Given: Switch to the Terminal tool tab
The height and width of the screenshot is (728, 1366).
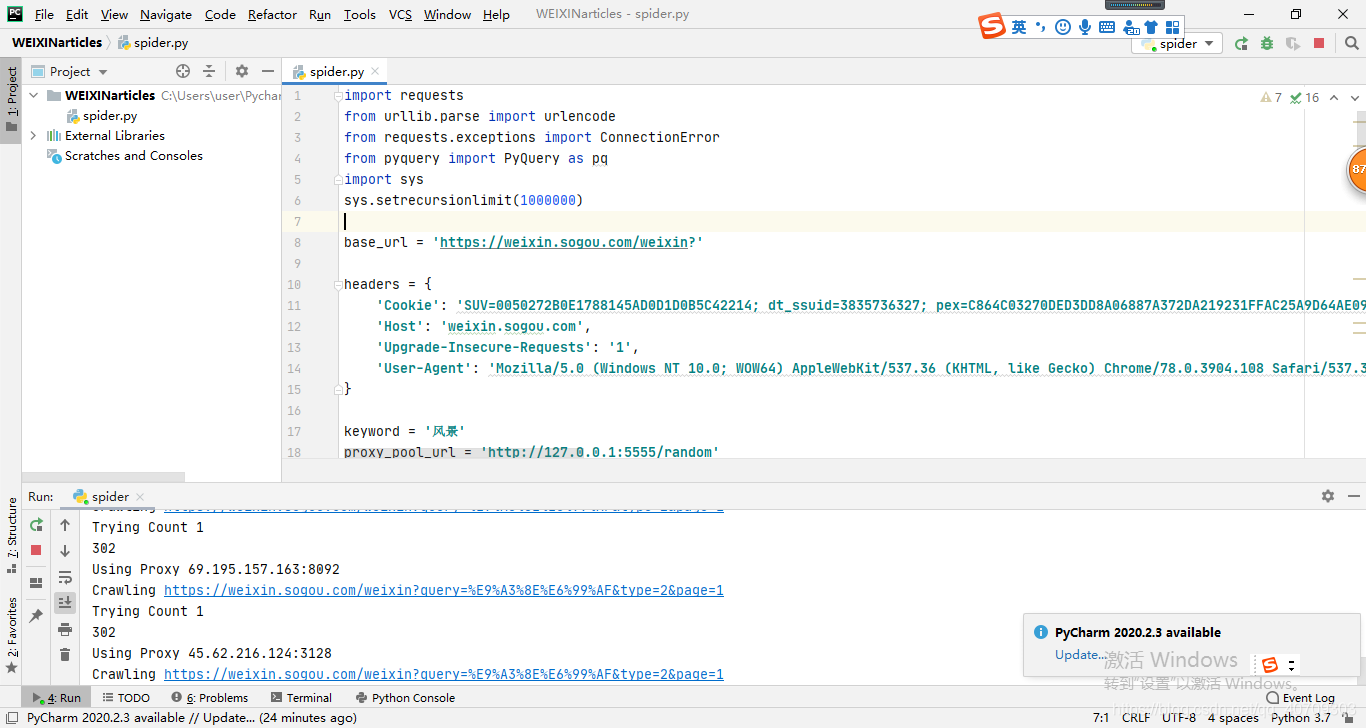Looking at the screenshot, I should [301, 698].
